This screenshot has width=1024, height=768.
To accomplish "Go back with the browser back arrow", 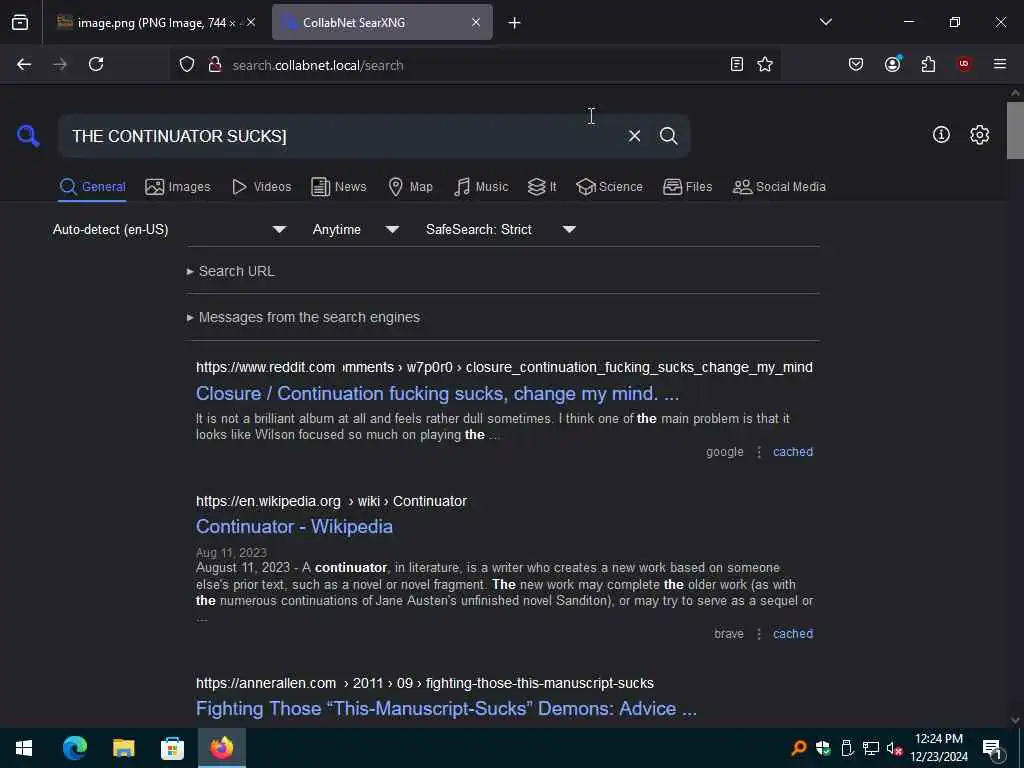I will 24,64.
